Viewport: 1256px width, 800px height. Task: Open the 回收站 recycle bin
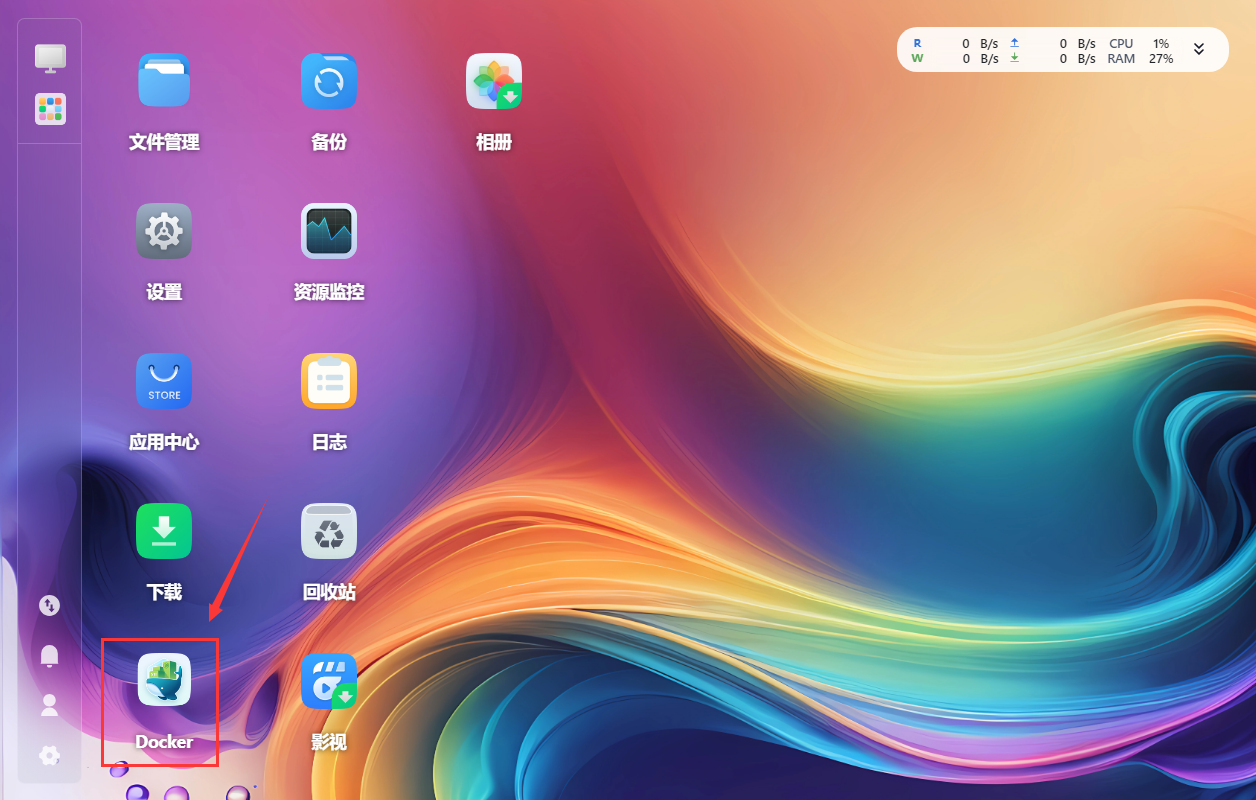pyautogui.click(x=329, y=531)
